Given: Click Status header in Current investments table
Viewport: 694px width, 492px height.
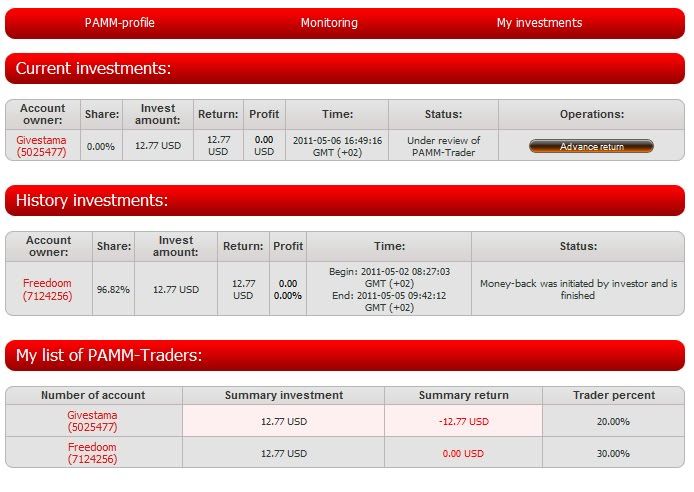Looking at the screenshot, I should tap(443, 114).
